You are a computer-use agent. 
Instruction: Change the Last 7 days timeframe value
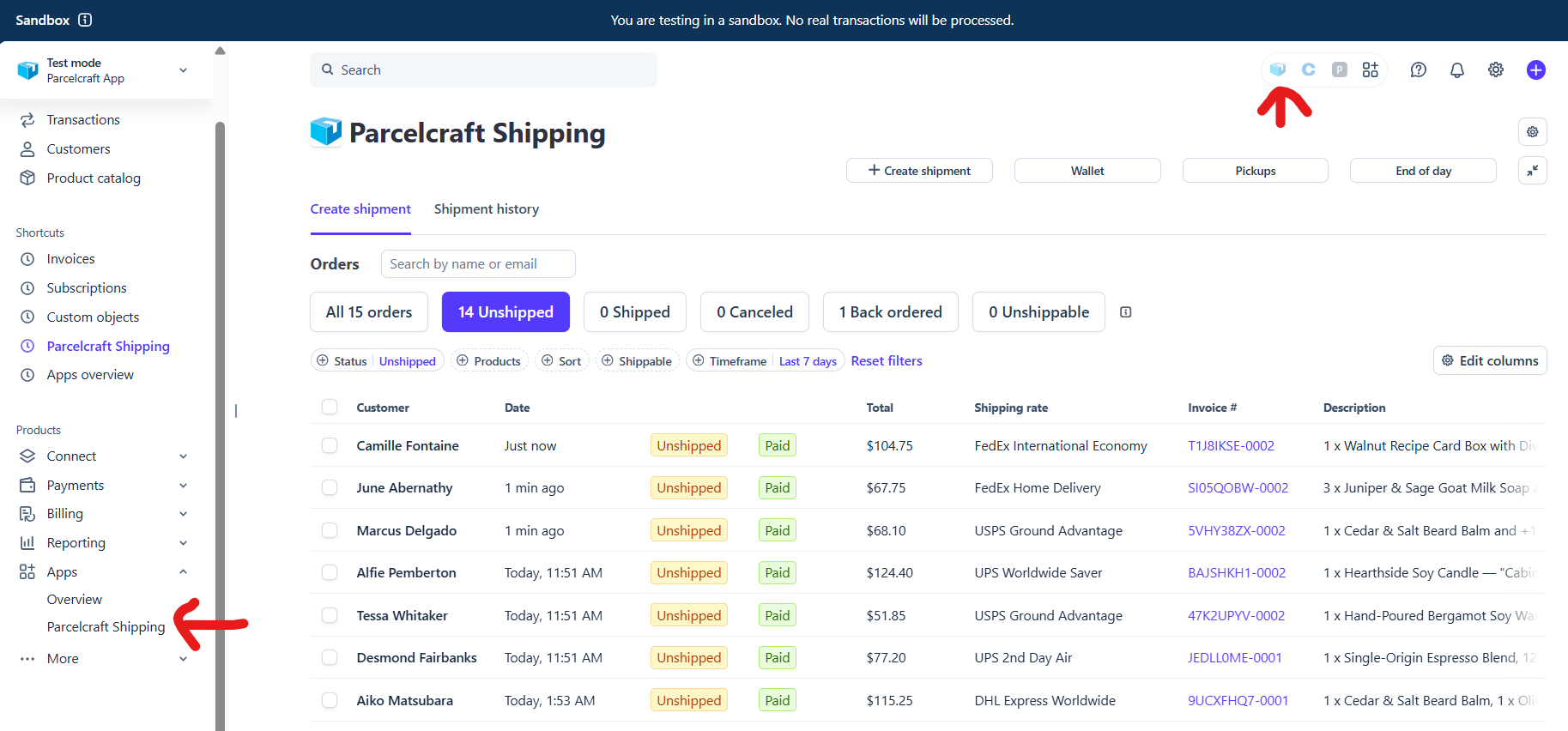(x=808, y=361)
